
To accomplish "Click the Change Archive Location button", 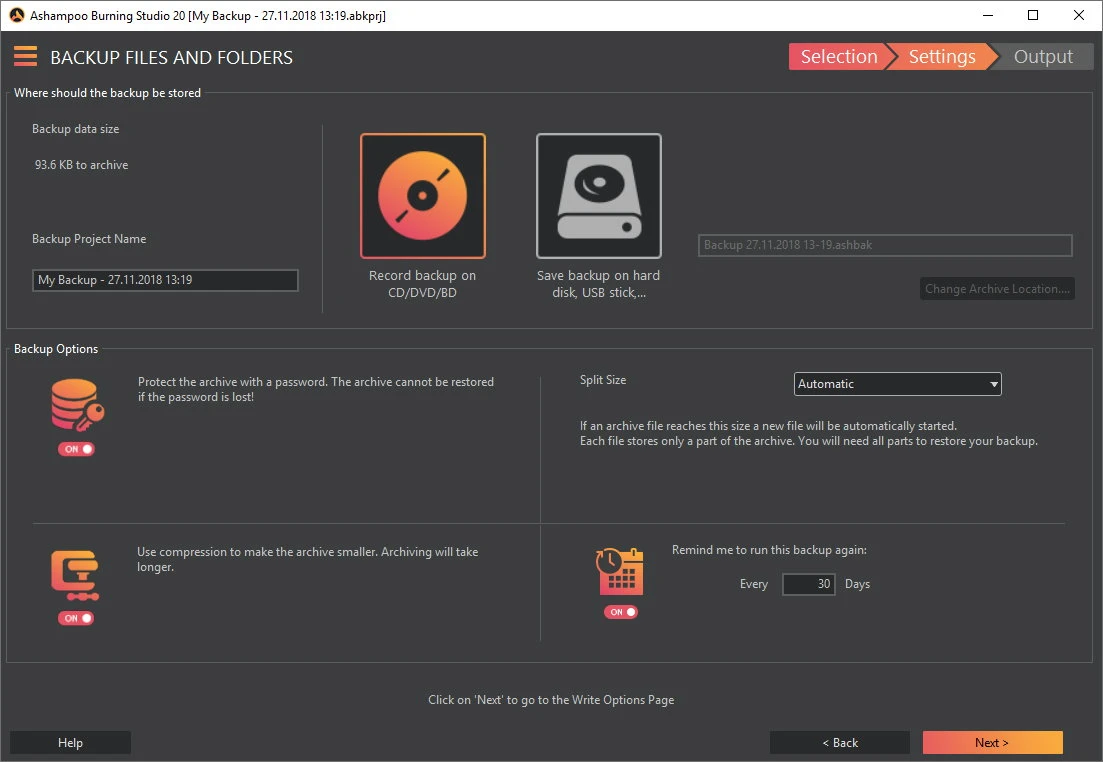I will 997,289.
